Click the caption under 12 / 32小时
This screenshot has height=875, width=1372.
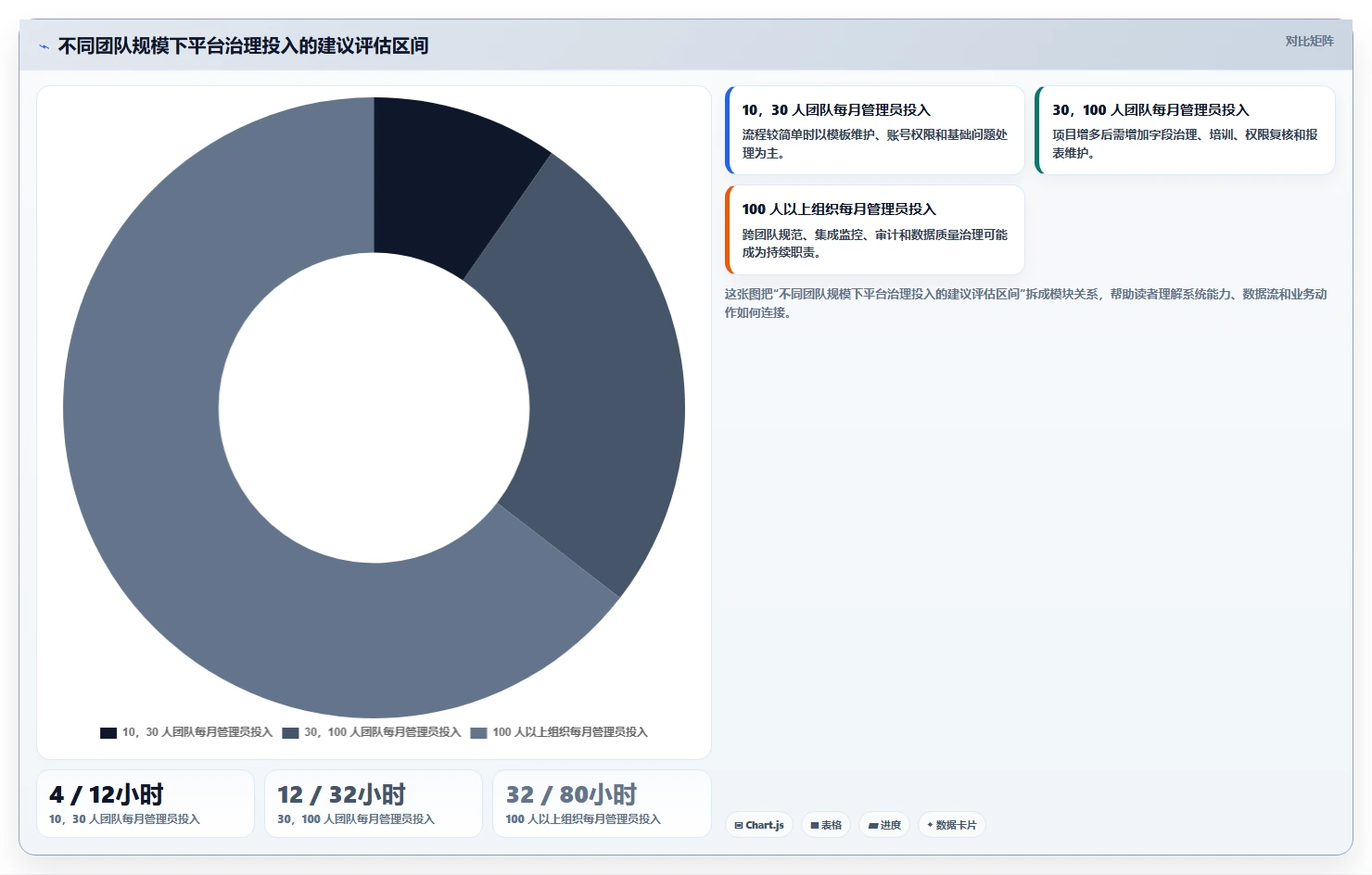[x=356, y=819]
